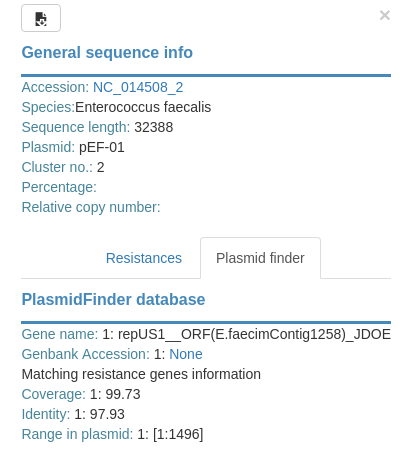Click the Species value Enterococcus faecalis
The width and height of the screenshot is (419, 451).
coord(143,107)
